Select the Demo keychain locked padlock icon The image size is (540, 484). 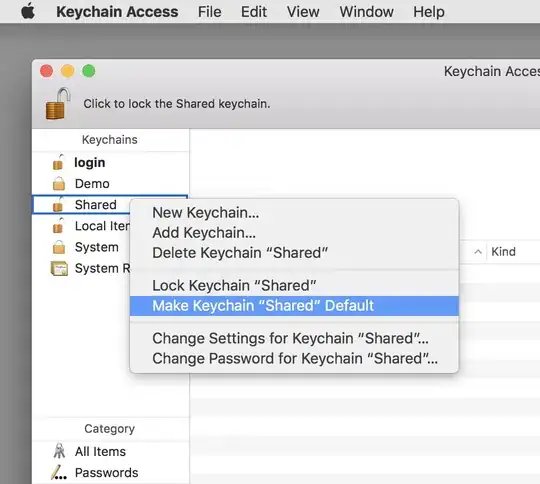point(59,184)
